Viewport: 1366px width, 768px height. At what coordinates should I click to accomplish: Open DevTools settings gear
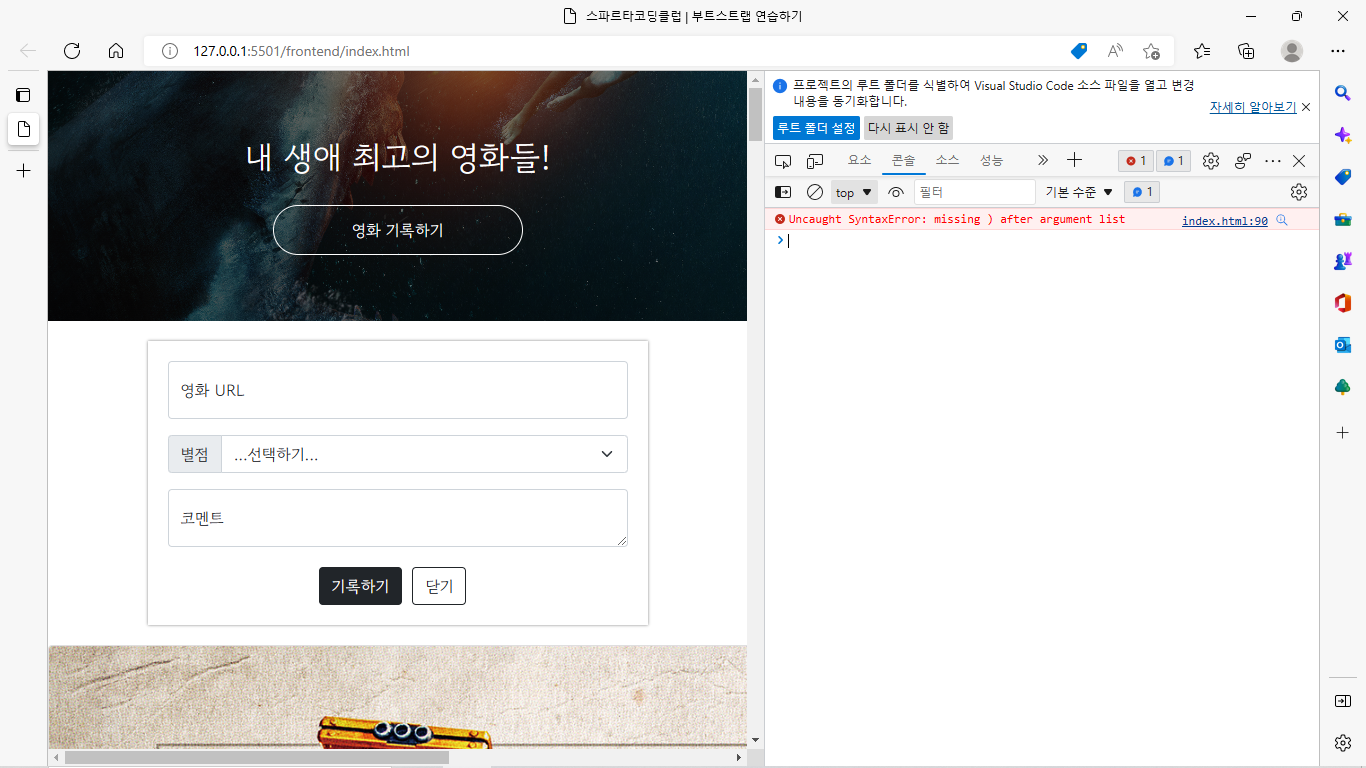(1211, 161)
